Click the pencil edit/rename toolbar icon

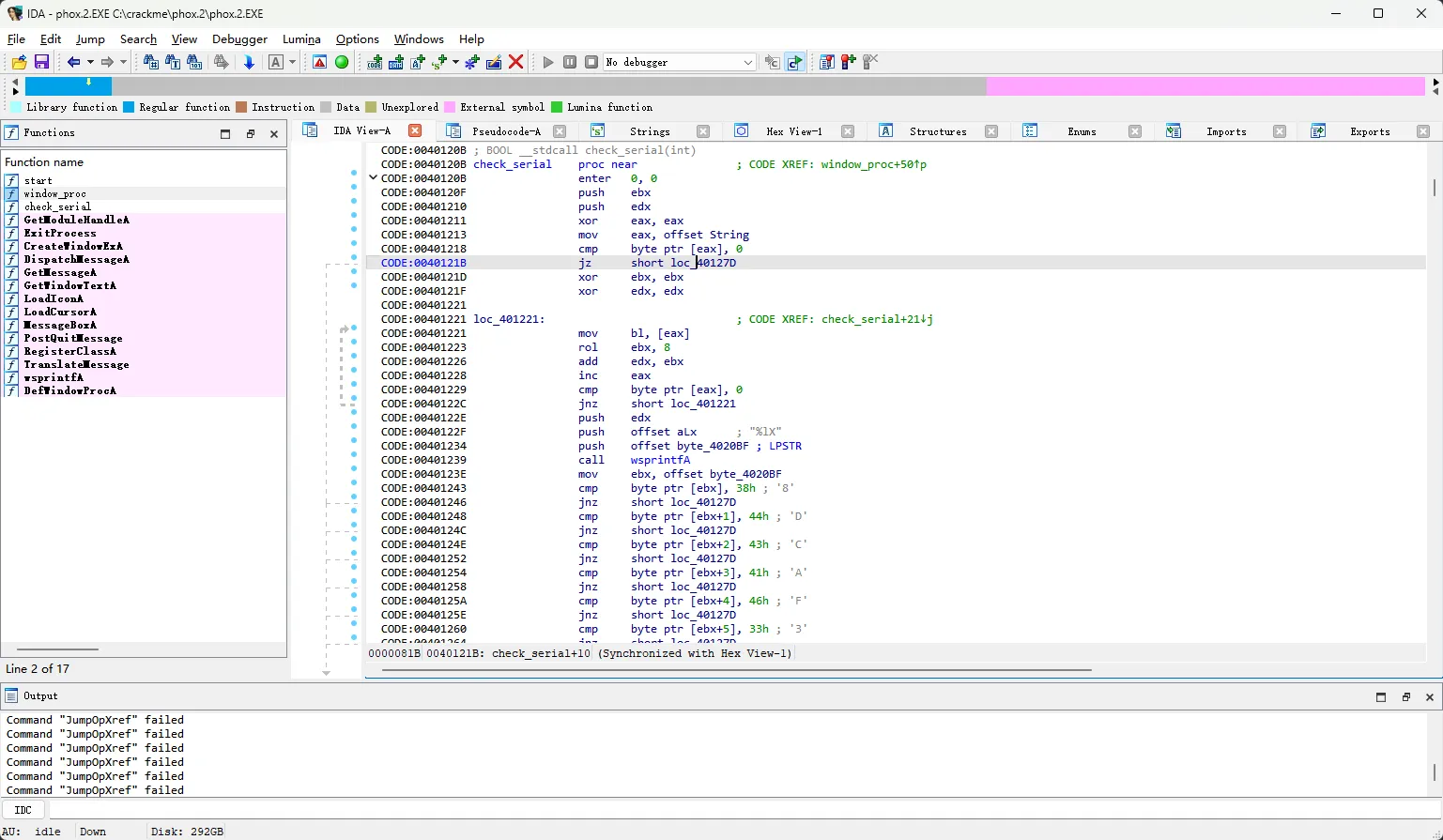click(x=494, y=62)
